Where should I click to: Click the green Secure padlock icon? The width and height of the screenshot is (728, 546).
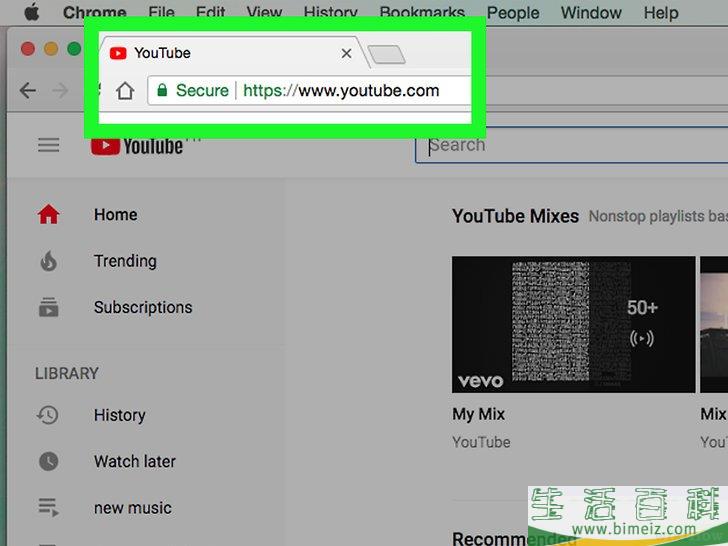click(162, 90)
